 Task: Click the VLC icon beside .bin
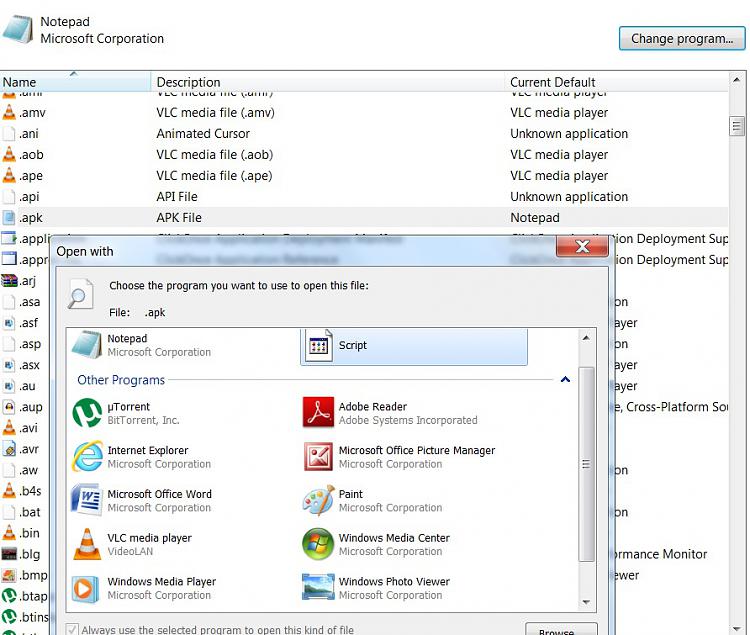click(x=9, y=533)
